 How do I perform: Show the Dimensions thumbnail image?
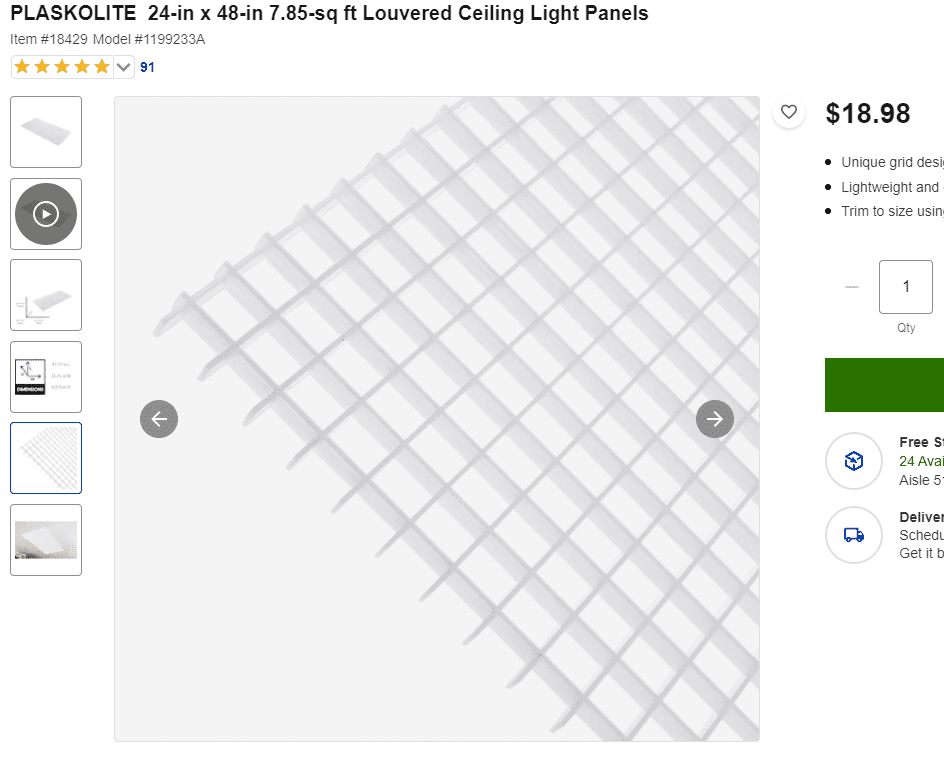tap(46, 377)
